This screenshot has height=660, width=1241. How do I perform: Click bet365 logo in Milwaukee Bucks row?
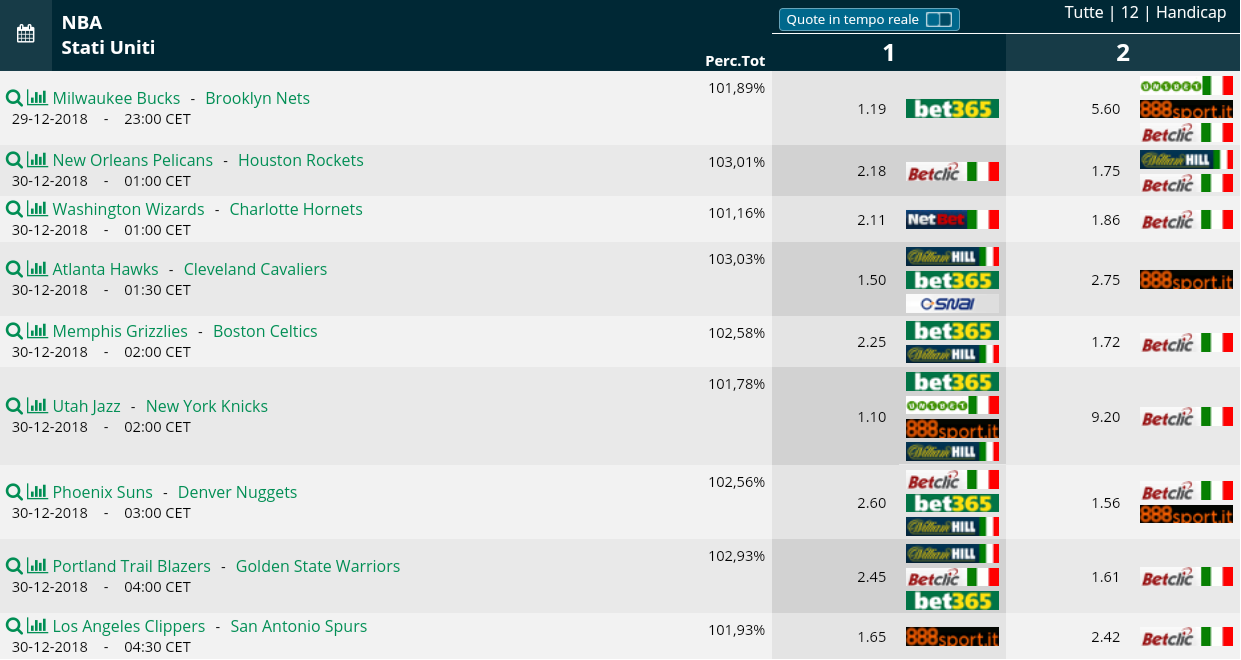click(952, 109)
